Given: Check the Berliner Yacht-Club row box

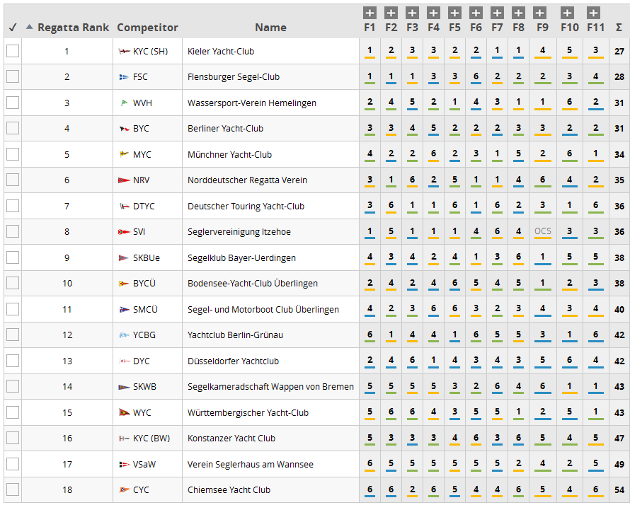Looking at the screenshot, I should (12, 128).
